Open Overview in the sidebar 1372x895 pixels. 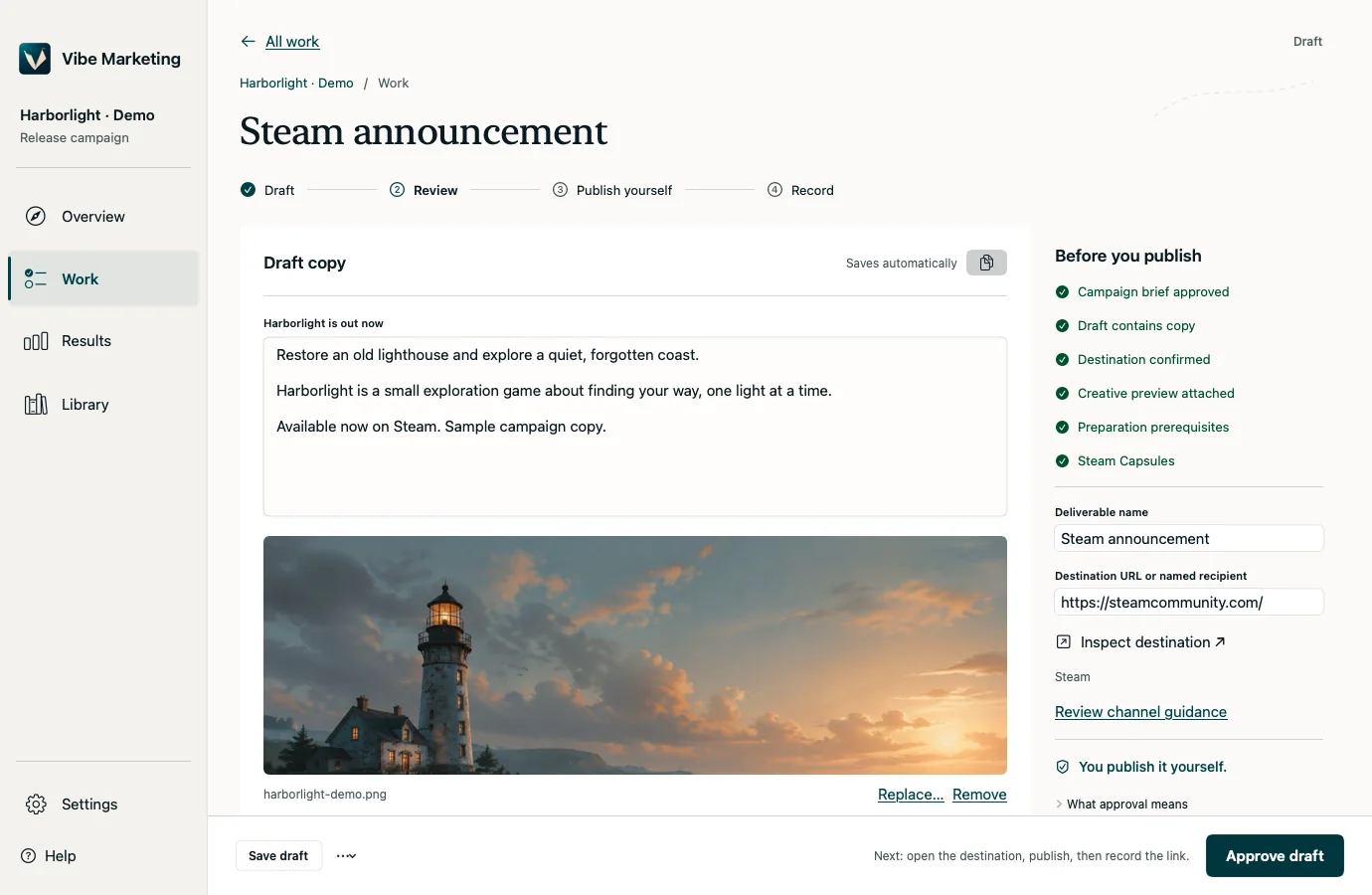(103, 216)
